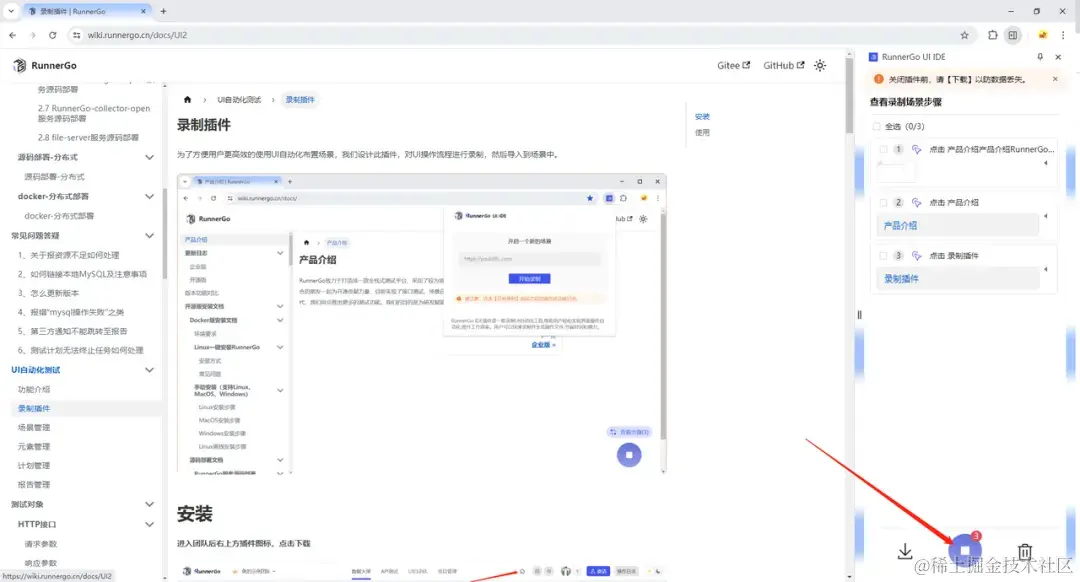Open 报告管理 in the sidebar
Image resolution: width=1080 pixels, height=582 pixels.
(34, 485)
